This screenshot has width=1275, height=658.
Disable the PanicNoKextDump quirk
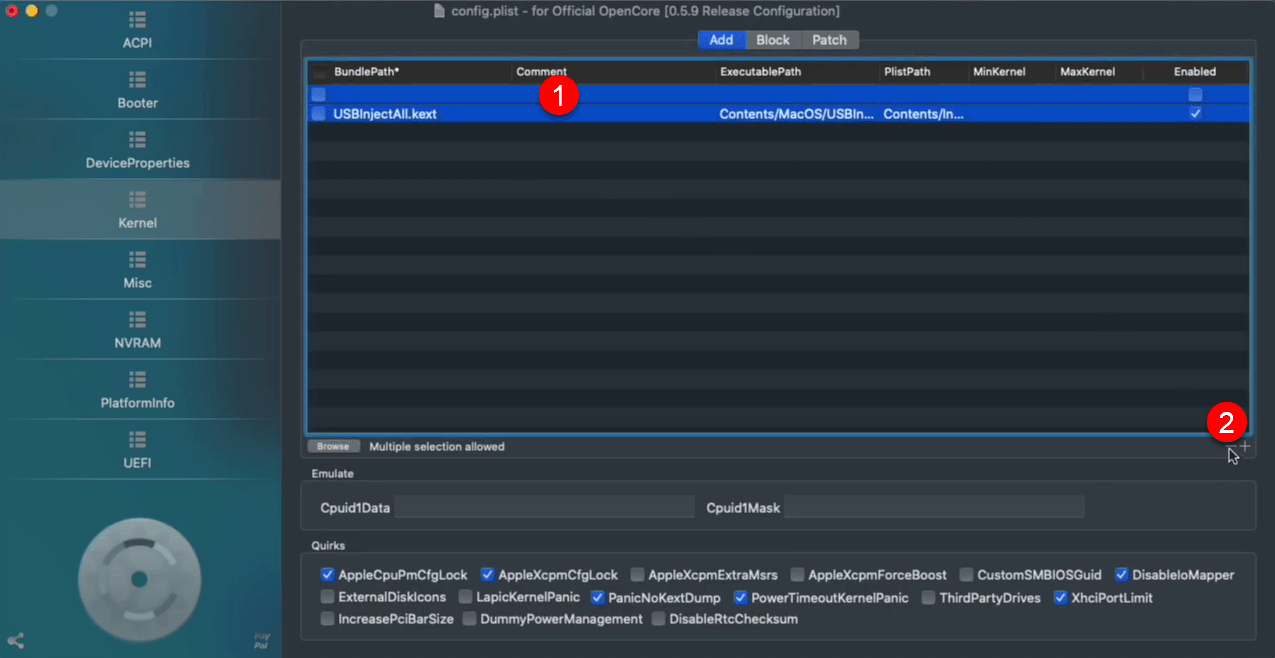point(598,597)
